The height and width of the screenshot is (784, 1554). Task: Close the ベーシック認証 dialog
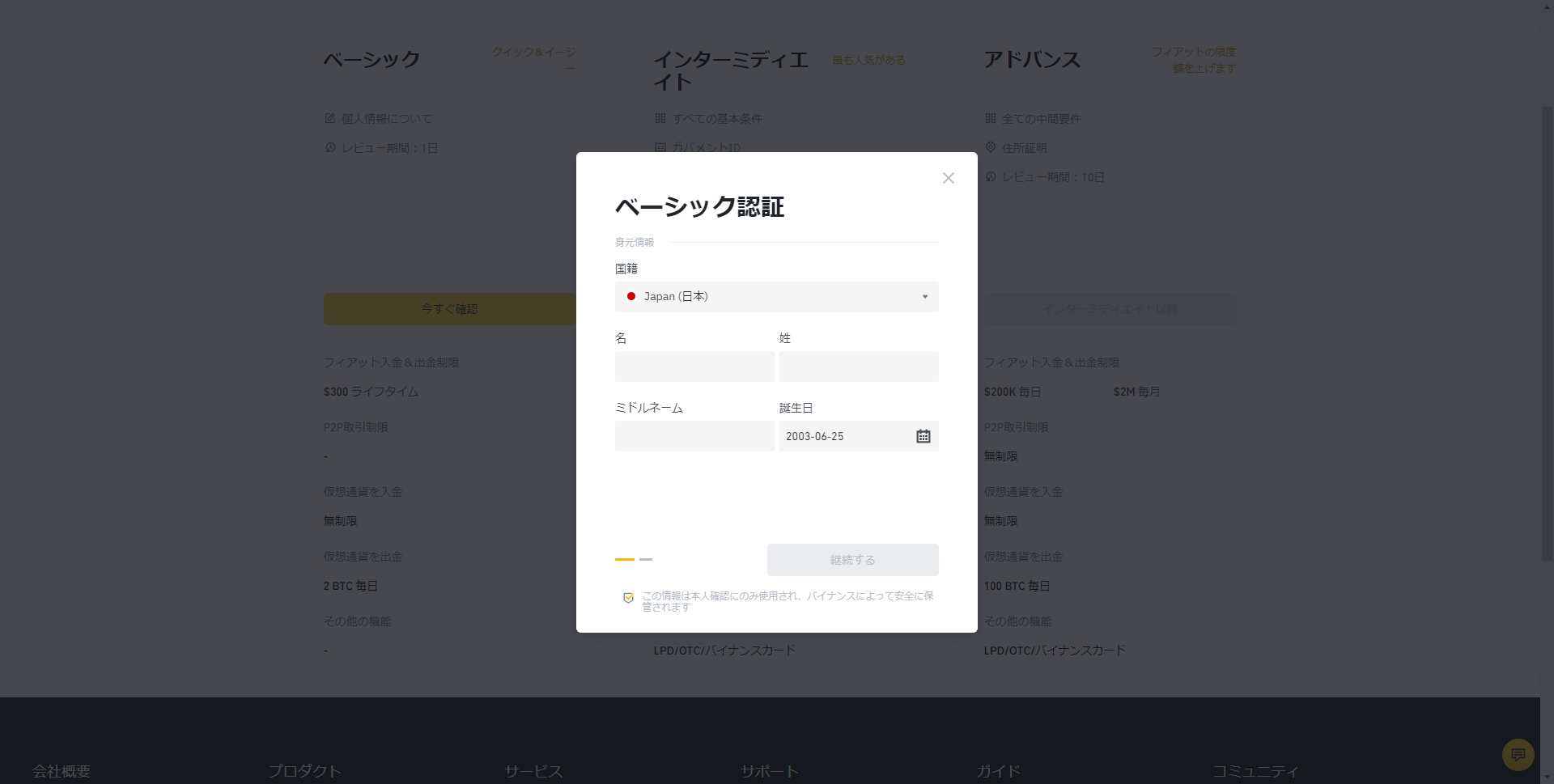coord(948,178)
